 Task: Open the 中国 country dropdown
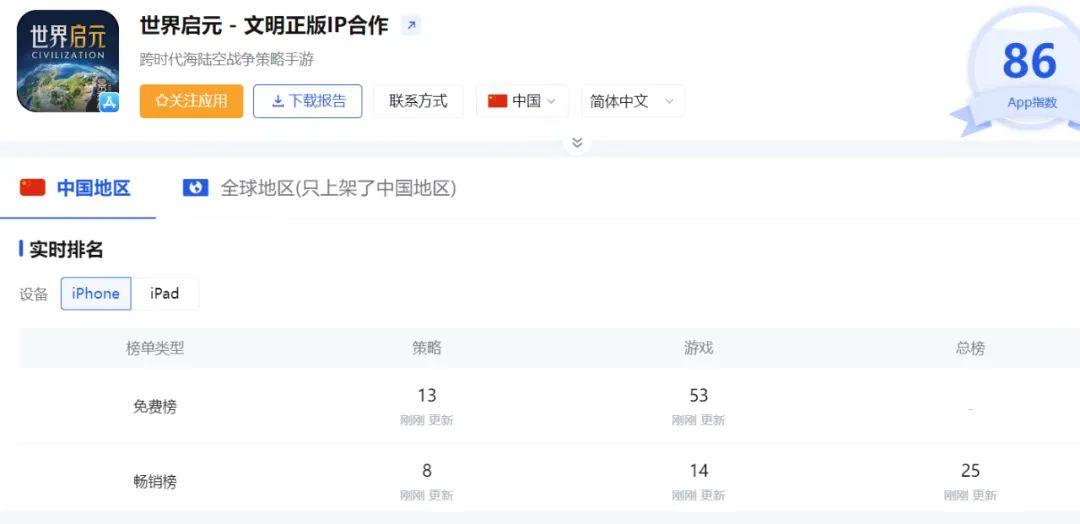pos(522,101)
